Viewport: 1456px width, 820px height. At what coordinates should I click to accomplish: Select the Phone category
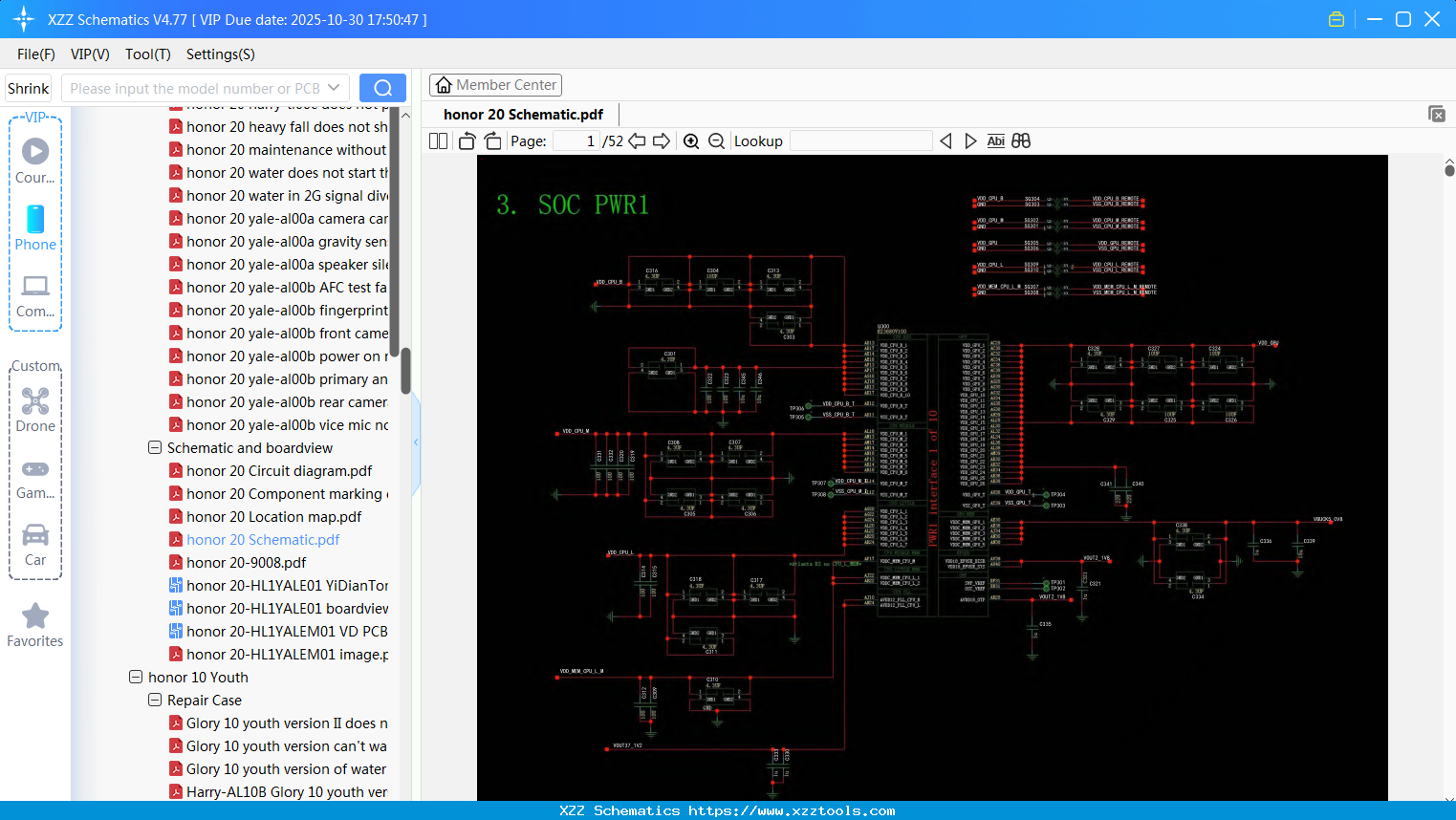(35, 227)
